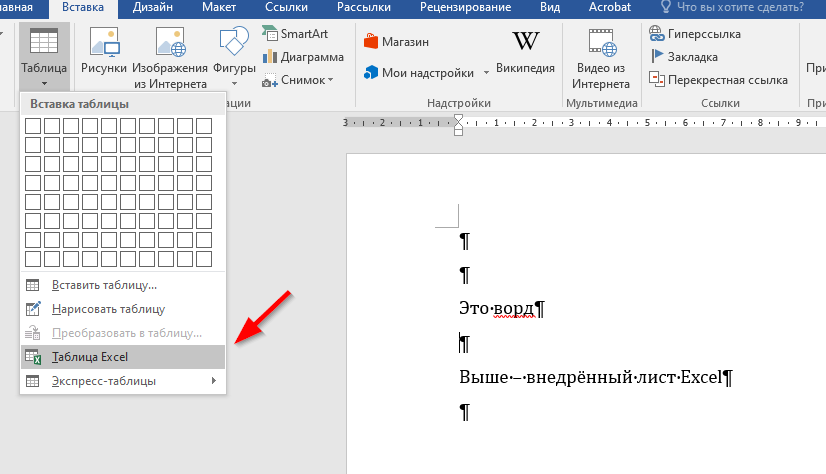
Task: Insert a SmartArt graphic
Action: point(302,33)
